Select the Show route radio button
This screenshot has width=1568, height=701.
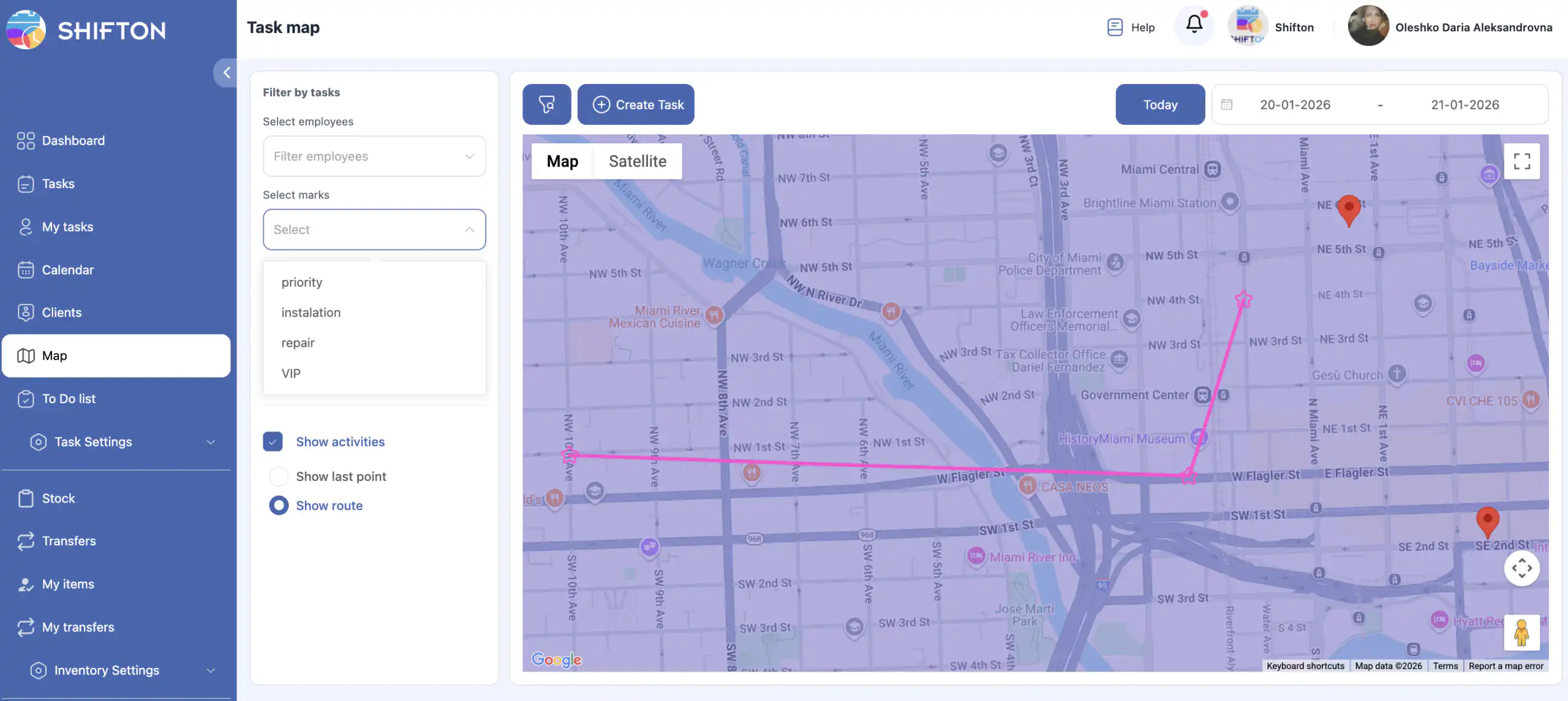279,506
